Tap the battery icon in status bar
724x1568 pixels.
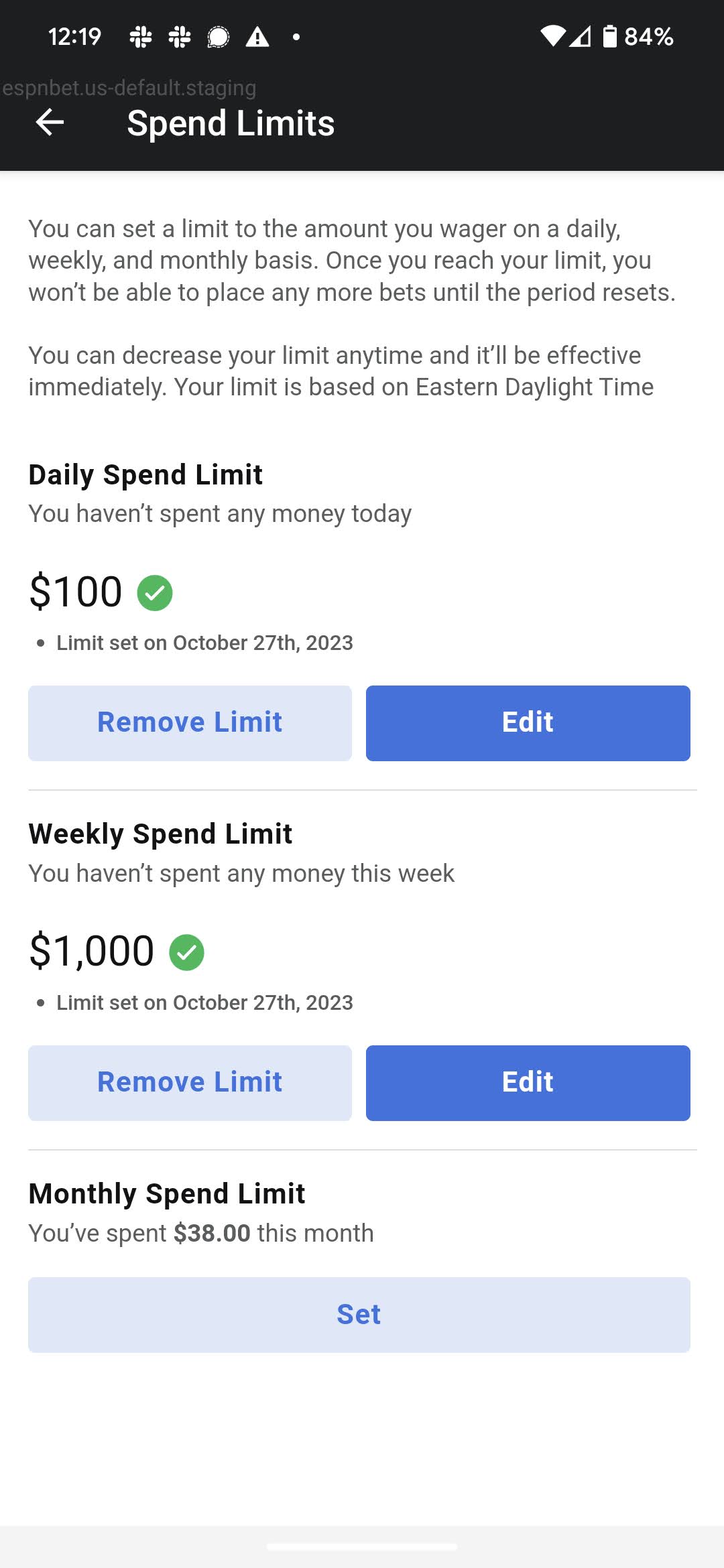609,36
